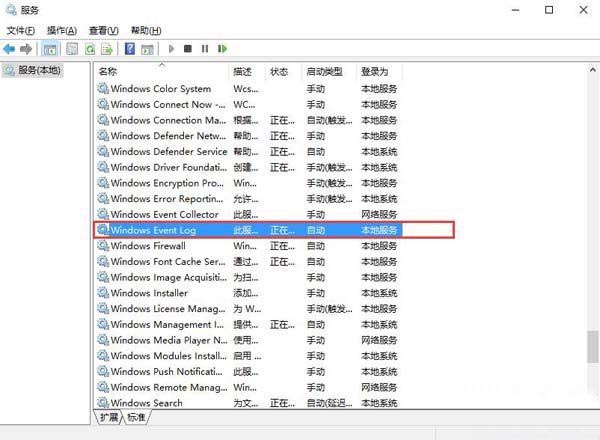Stop the service with the stop icon
The width and height of the screenshot is (600, 440).
tap(188, 48)
